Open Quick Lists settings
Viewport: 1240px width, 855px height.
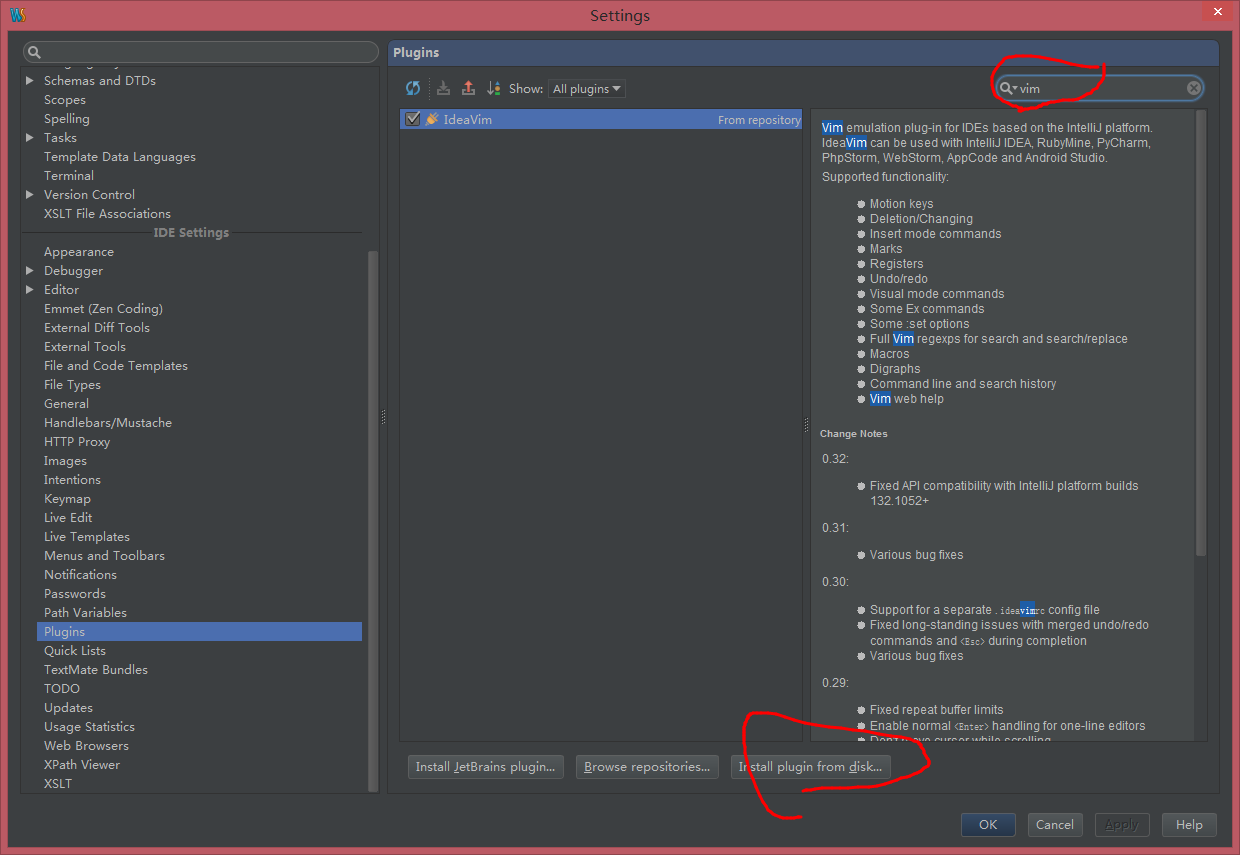(75, 651)
